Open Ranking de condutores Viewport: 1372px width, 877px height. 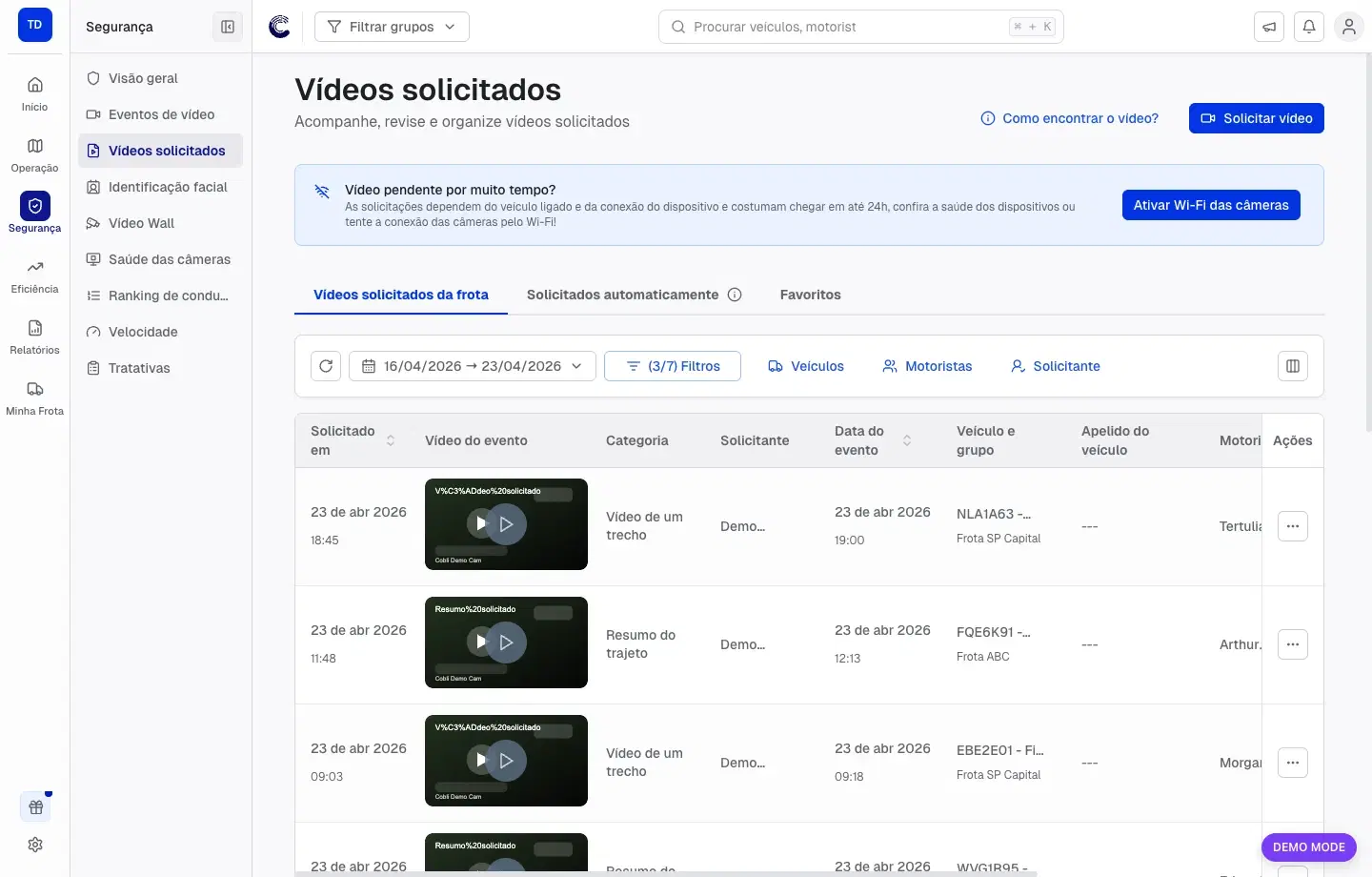[160, 296]
